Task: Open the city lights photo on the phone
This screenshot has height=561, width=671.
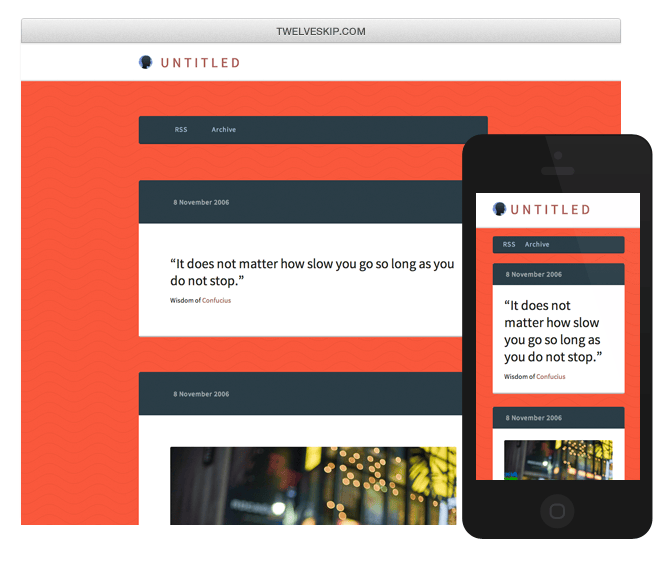Action: (558, 460)
